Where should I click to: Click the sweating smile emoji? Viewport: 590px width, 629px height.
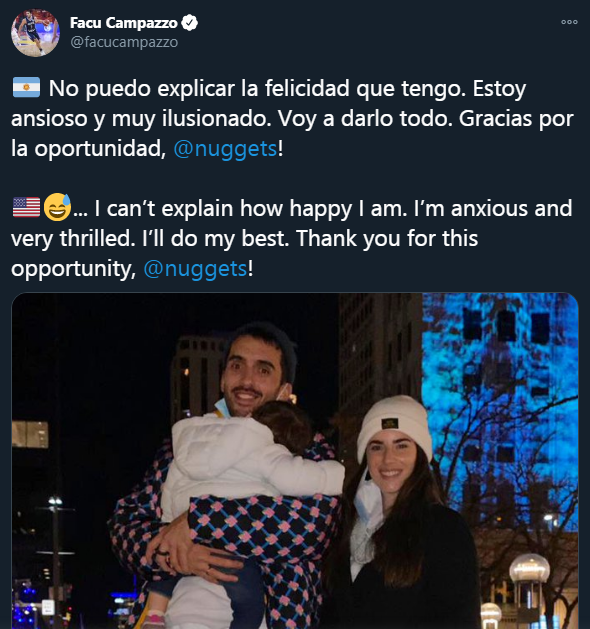57,207
